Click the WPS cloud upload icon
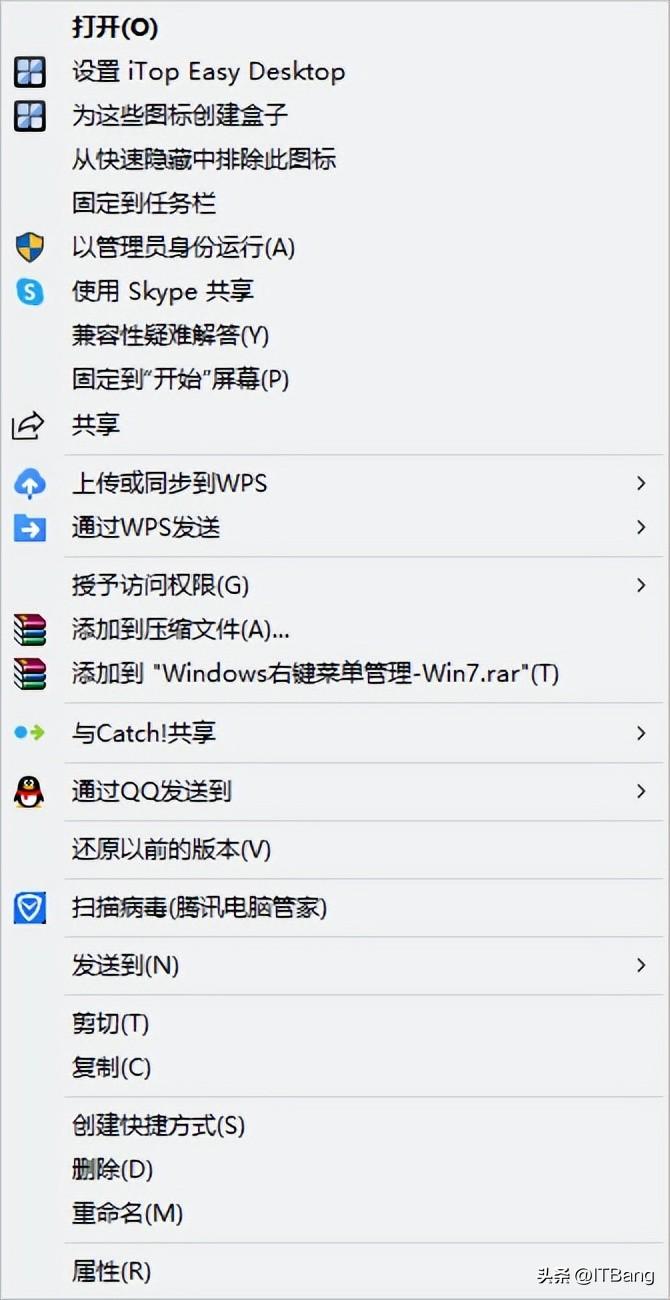This screenshot has width=670, height=1300. [x=29, y=484]
